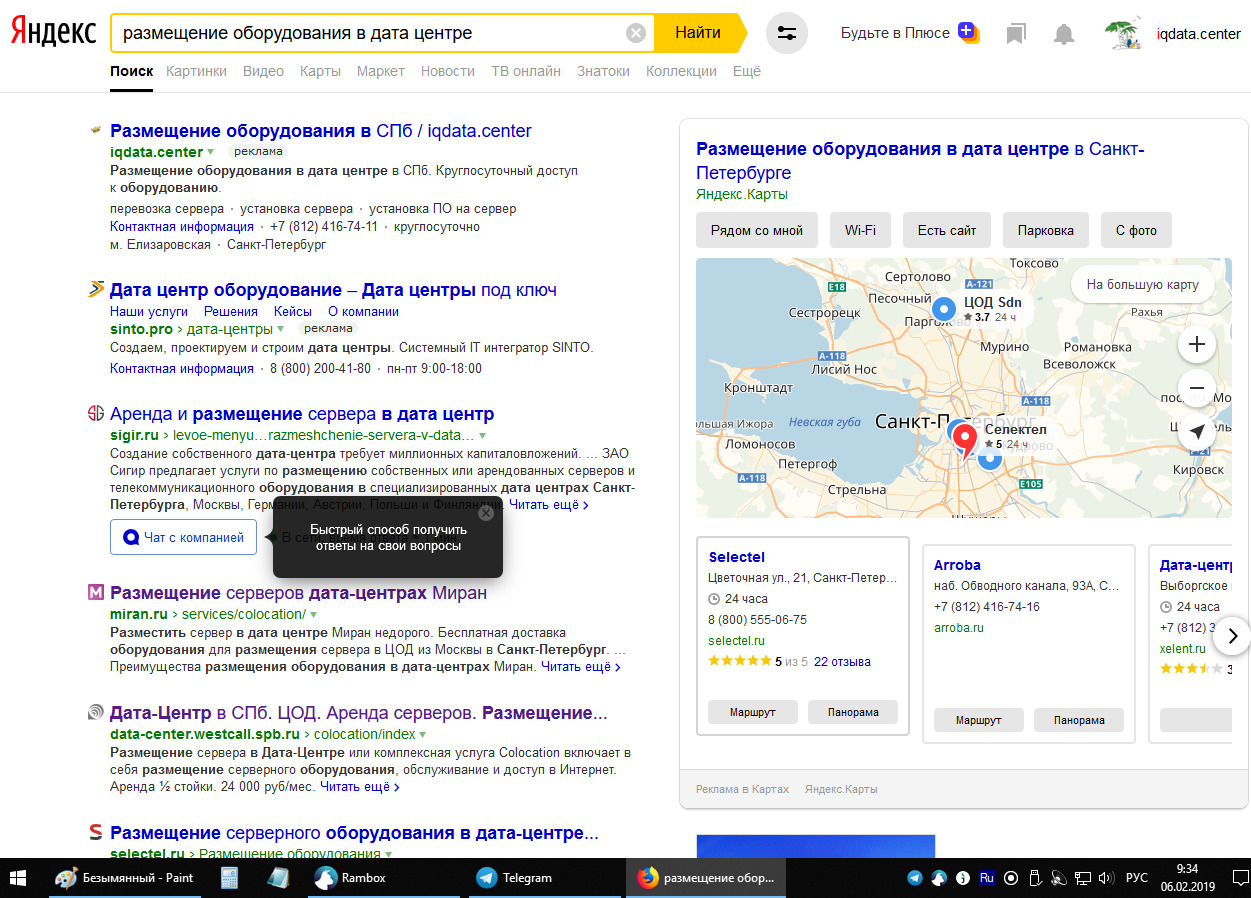The image size is (1251, 898).
Task: Open the notepad app taskbar icon
Action: click(277, 878)
